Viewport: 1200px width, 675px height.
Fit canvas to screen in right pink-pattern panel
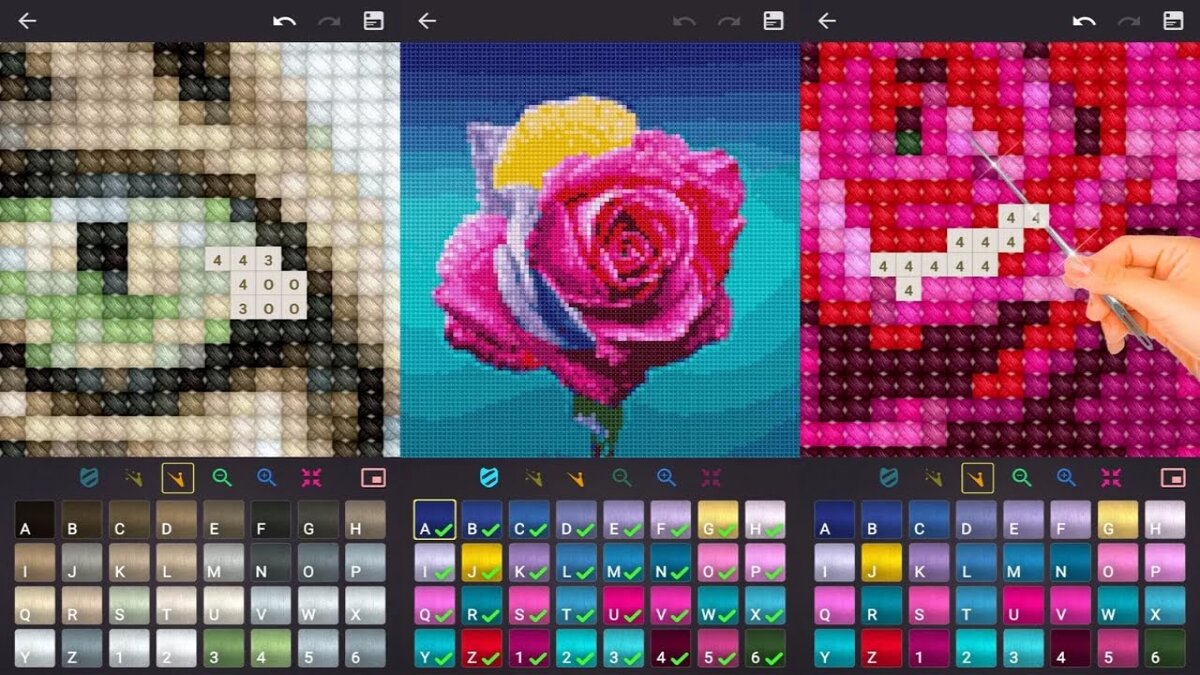pos(1111,478)
